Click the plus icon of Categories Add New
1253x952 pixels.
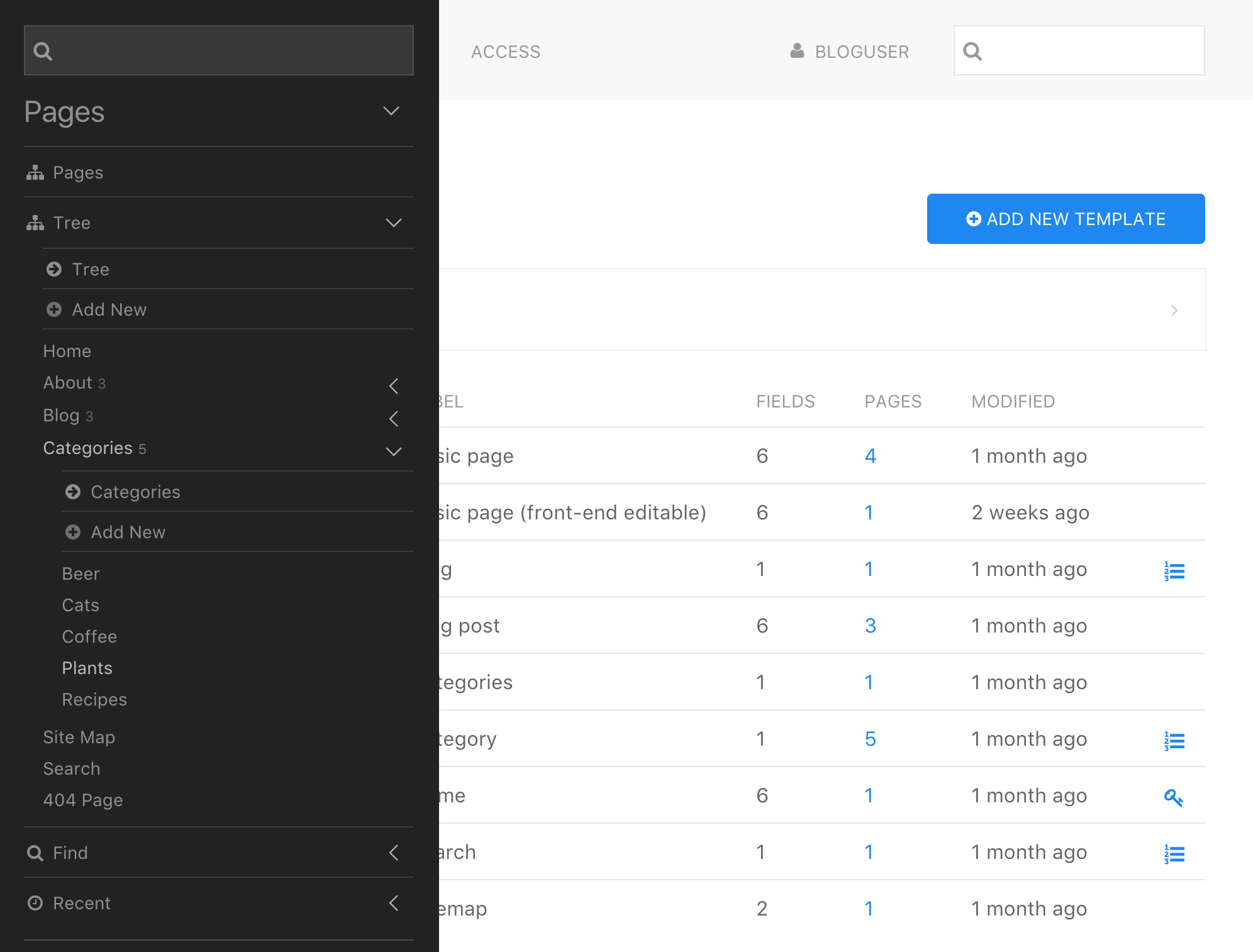(x=73, y=532)
